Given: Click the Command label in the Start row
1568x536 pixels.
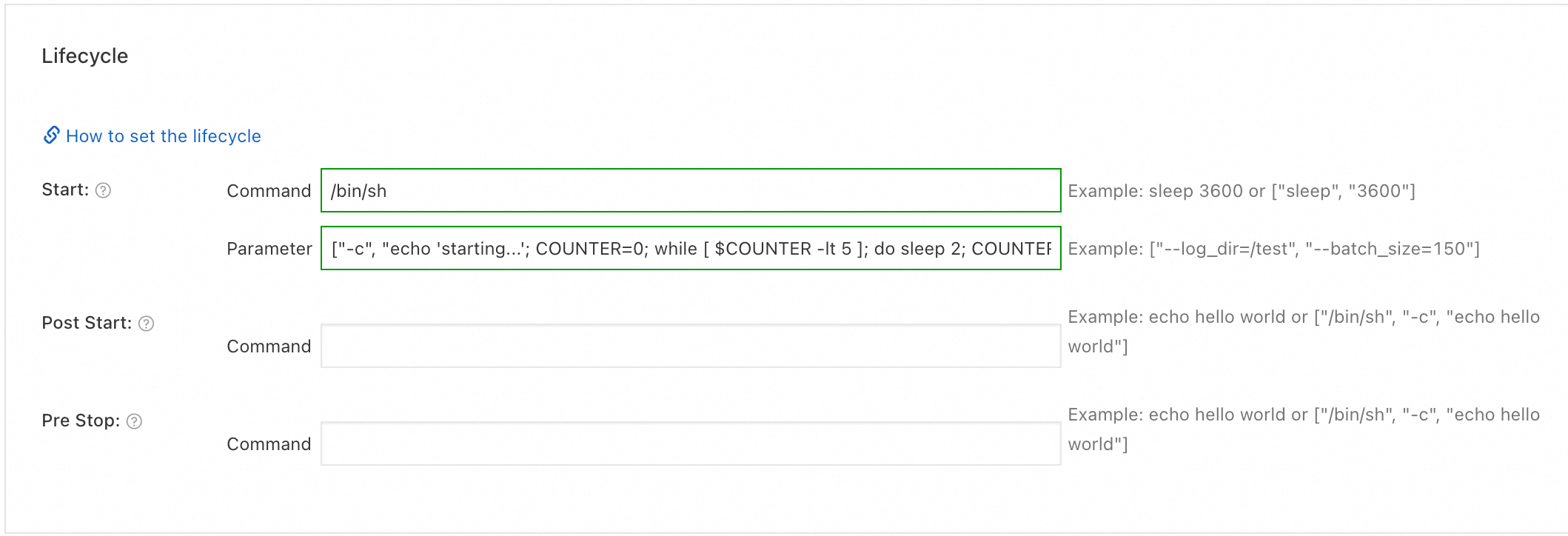Looking at the screenshot, I should point(268,191).
